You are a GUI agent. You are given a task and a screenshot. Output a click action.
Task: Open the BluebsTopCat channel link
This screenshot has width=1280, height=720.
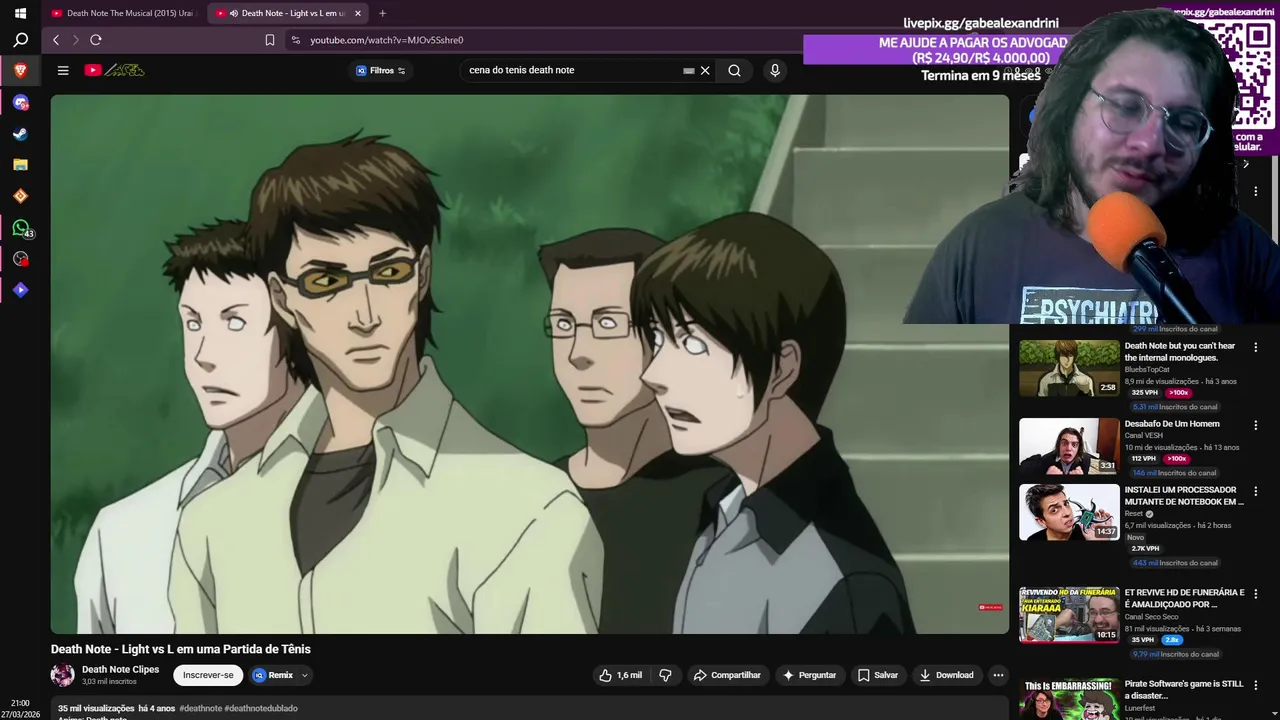coord(1147,369)
